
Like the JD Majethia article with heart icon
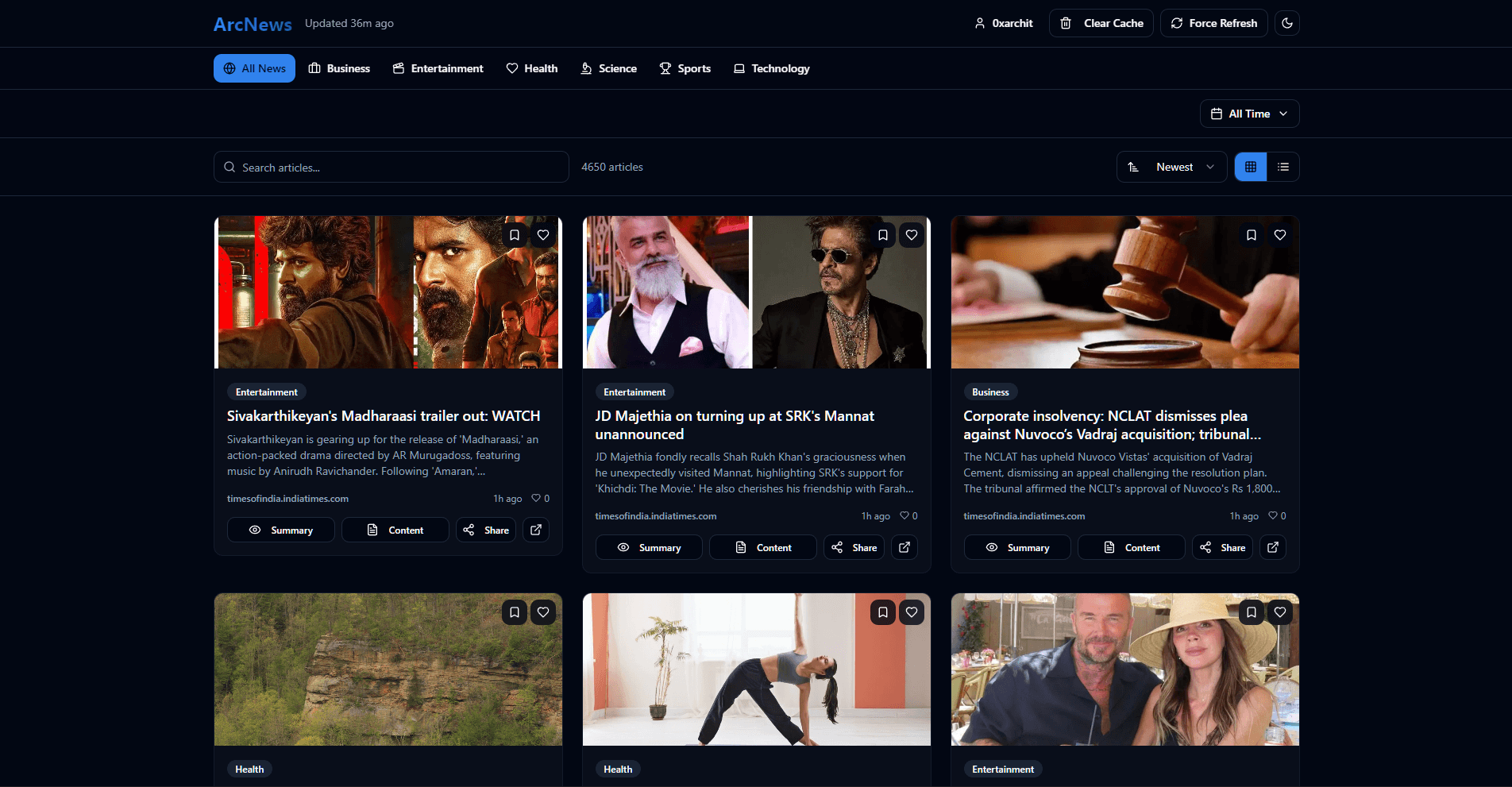pyautogui.click(x=912, y=235)
